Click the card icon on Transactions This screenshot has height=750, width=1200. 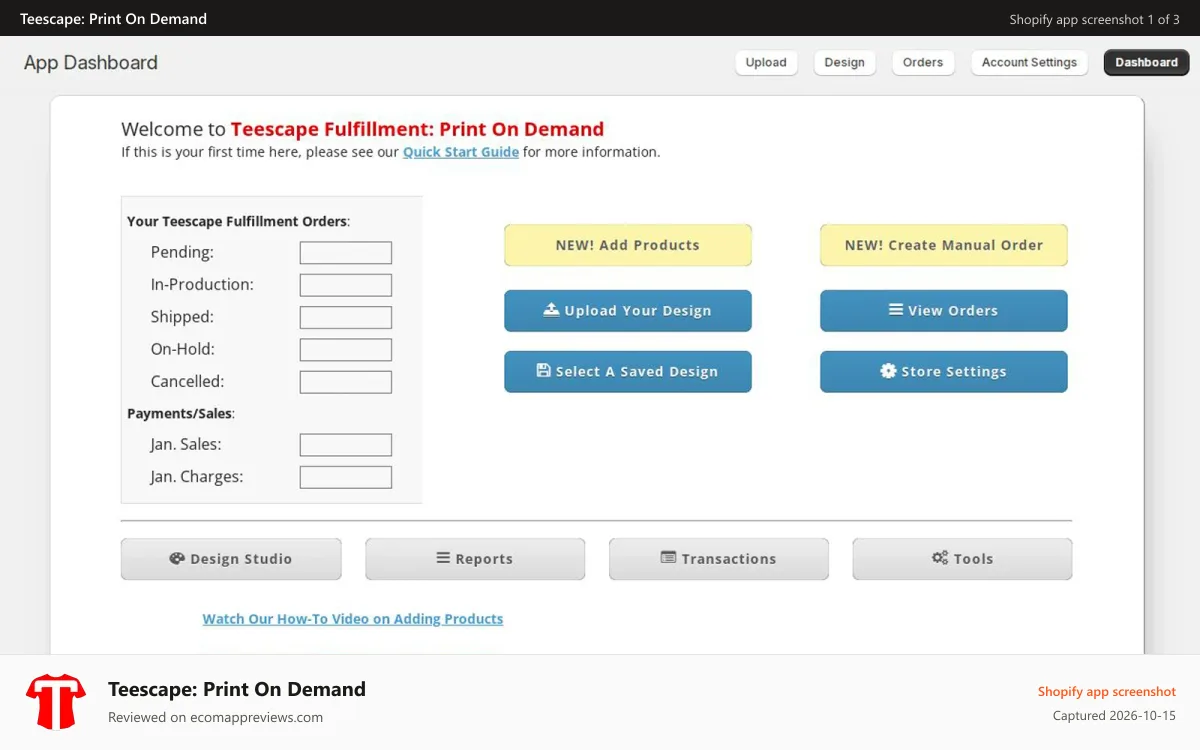point(669,558)
